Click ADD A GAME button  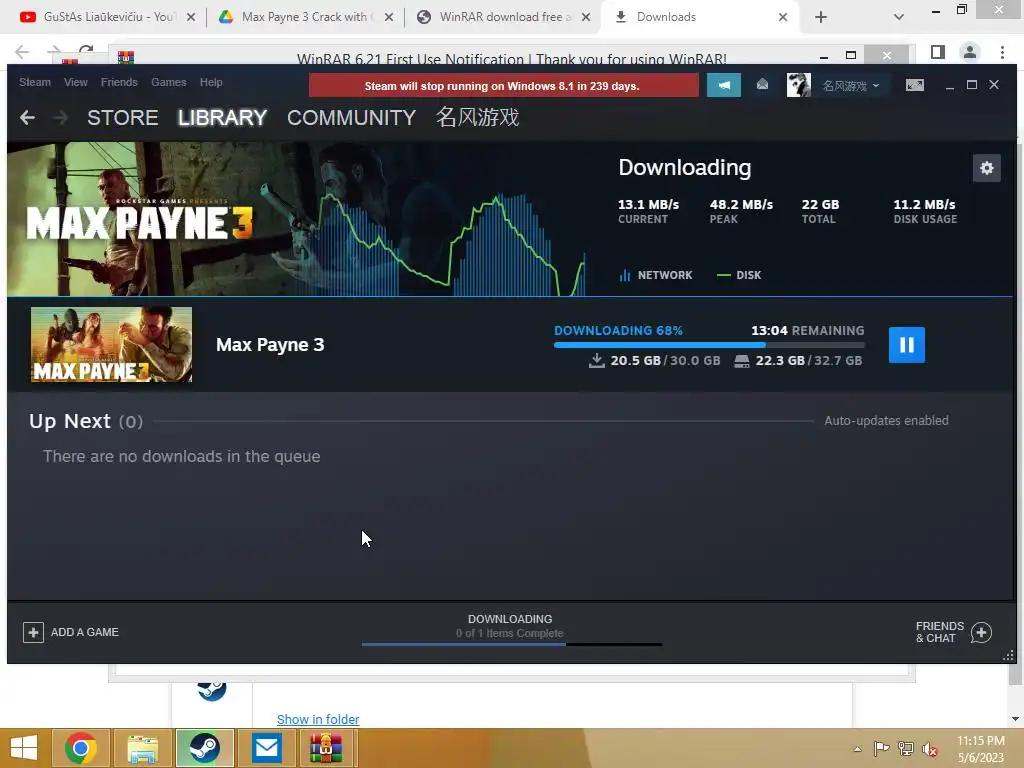[71, 632]
